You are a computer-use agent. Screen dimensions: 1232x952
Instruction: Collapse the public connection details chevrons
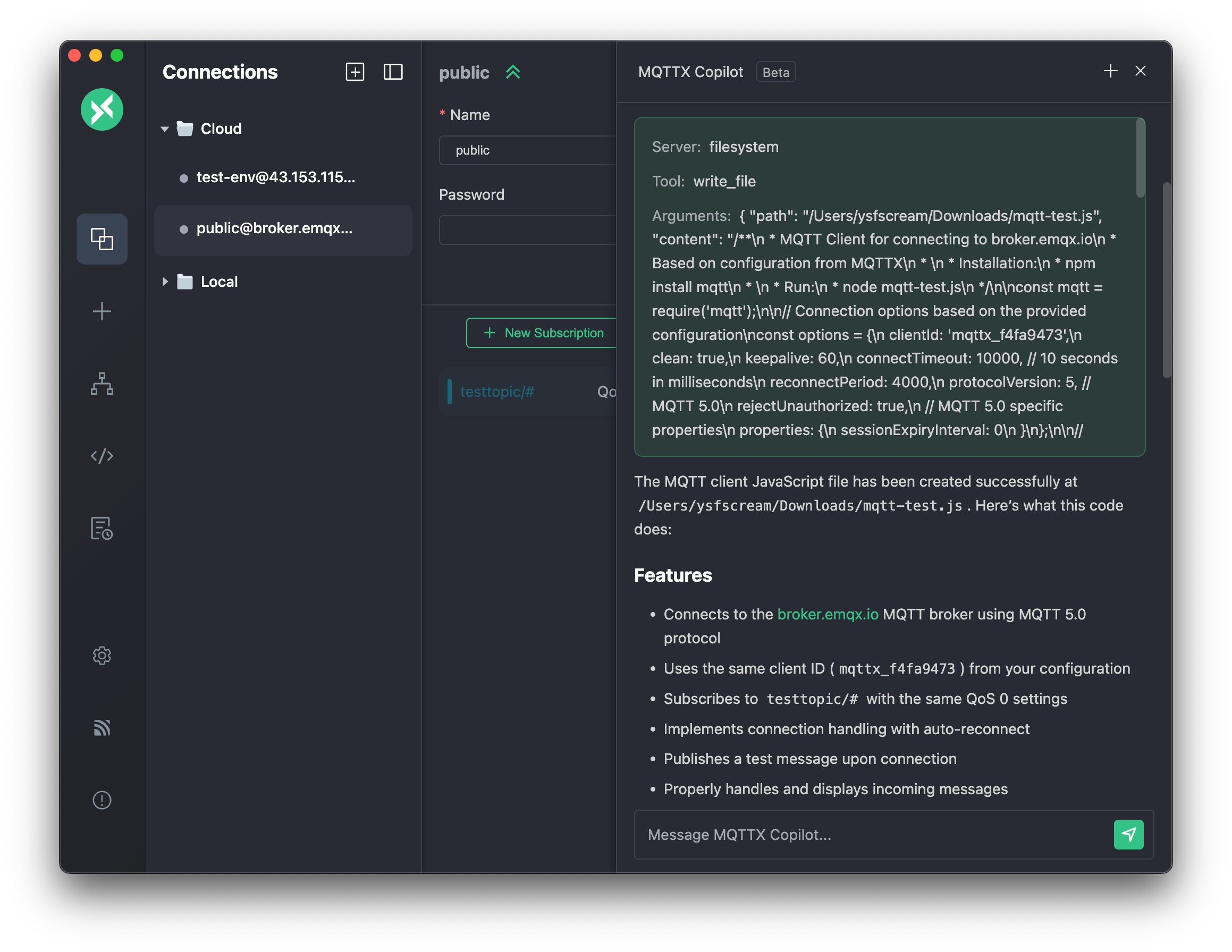513,72
